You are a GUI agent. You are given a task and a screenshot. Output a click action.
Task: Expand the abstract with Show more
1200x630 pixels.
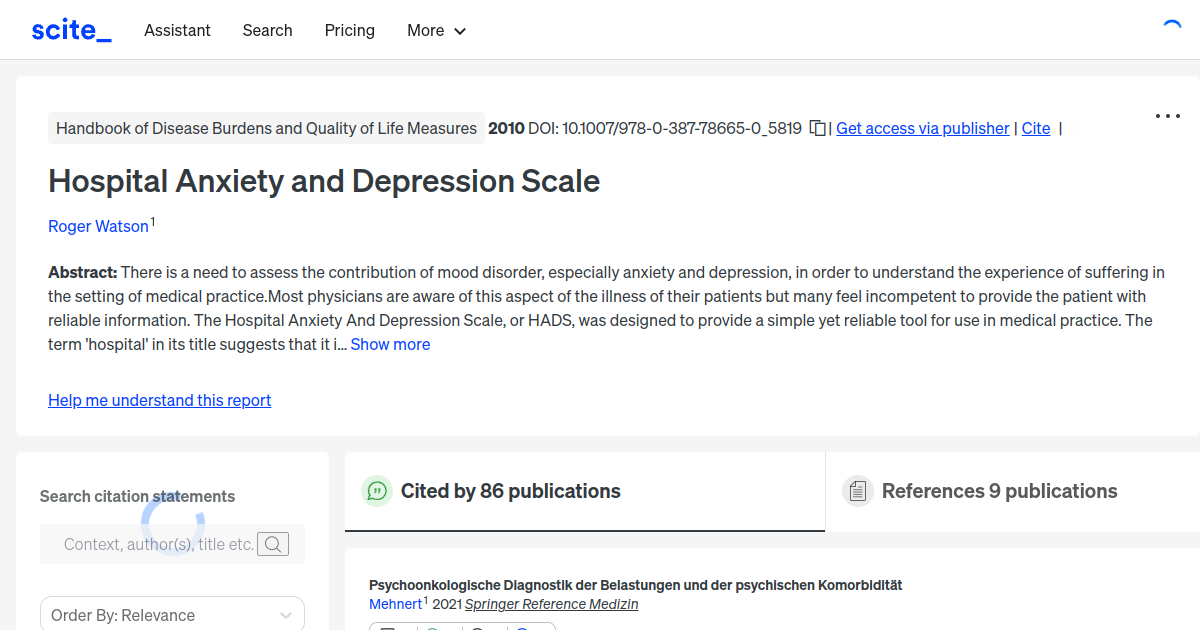(390, 344)
